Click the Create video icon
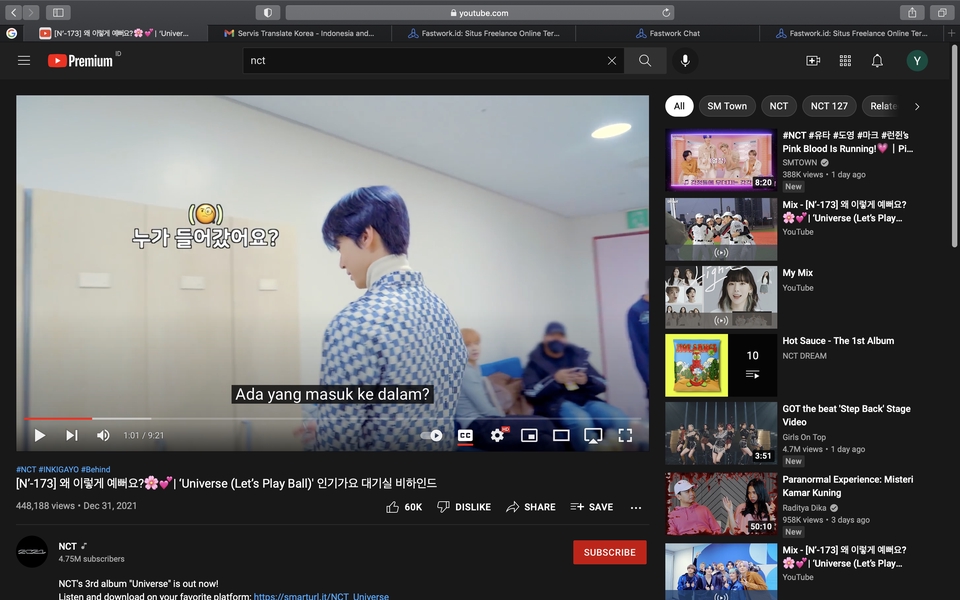Image resolution: width=960 pixels, height=600 pixels. pos(812,60)
